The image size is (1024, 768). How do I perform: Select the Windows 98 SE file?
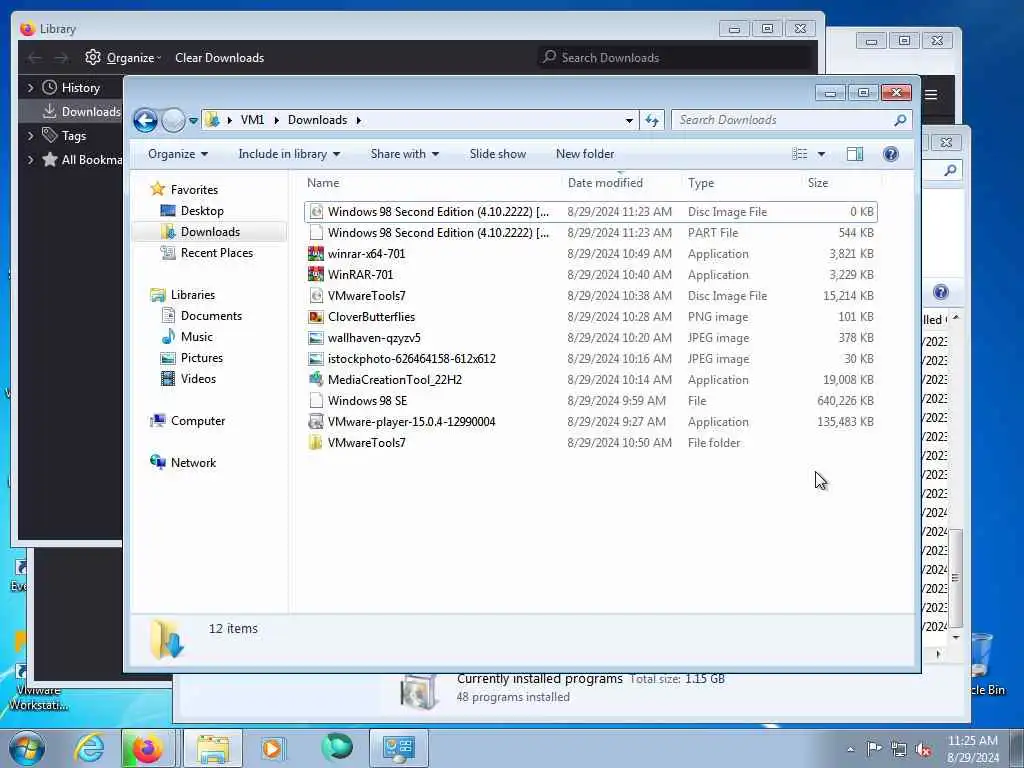coord(590,401)
